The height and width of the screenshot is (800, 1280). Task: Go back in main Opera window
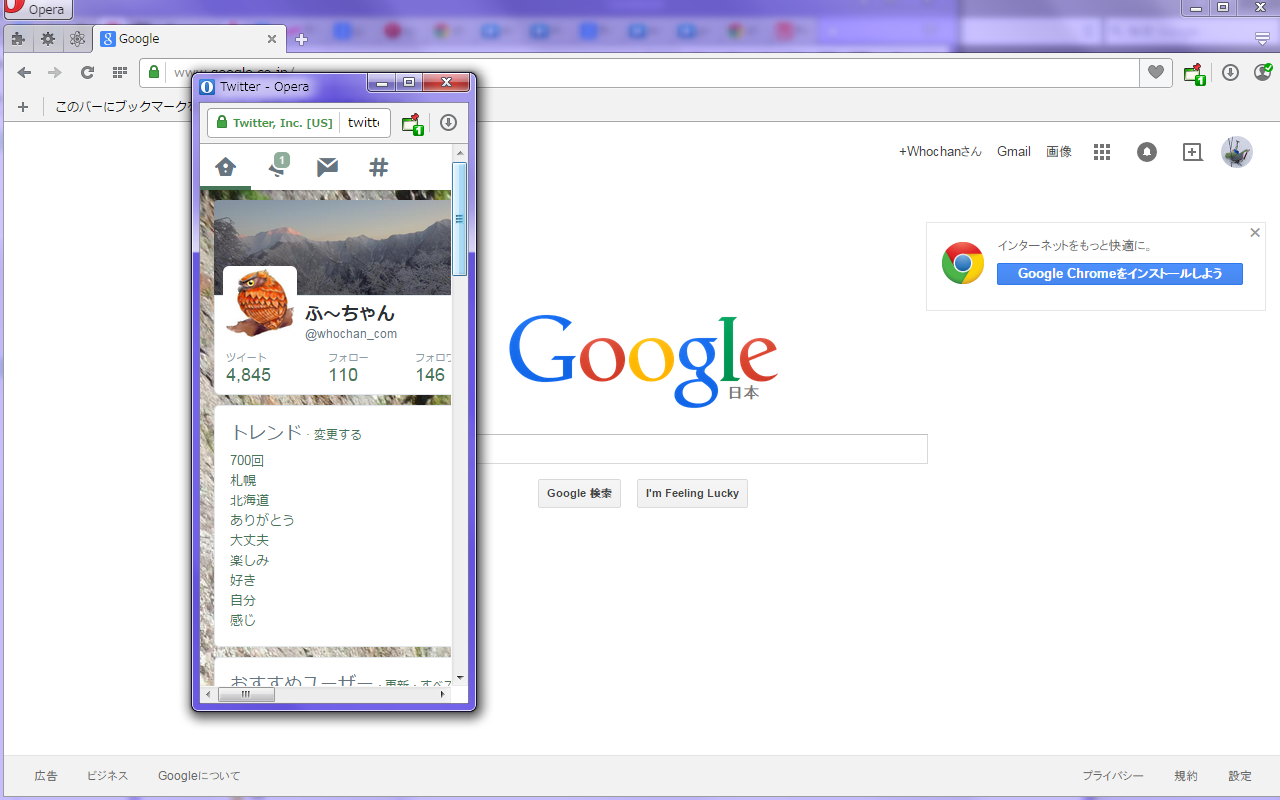pos(24,72)
